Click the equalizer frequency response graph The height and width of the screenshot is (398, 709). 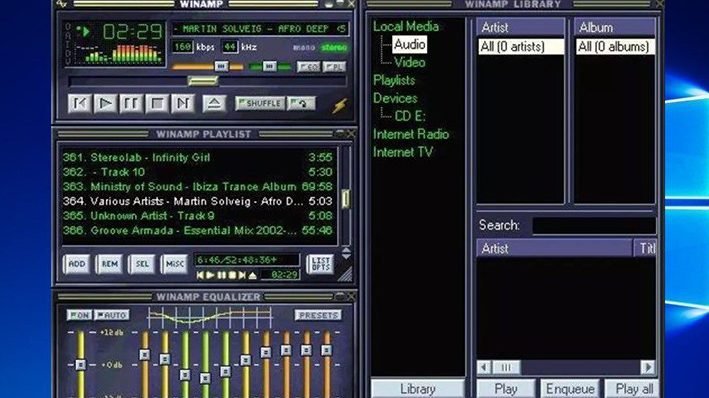click(210, 317)
